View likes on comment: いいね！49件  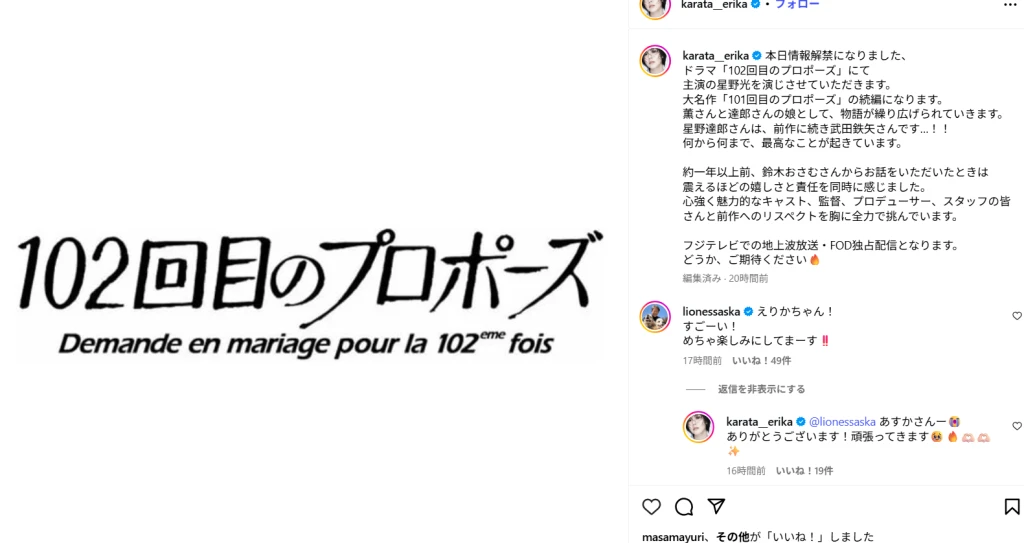(x=761, y=361)
